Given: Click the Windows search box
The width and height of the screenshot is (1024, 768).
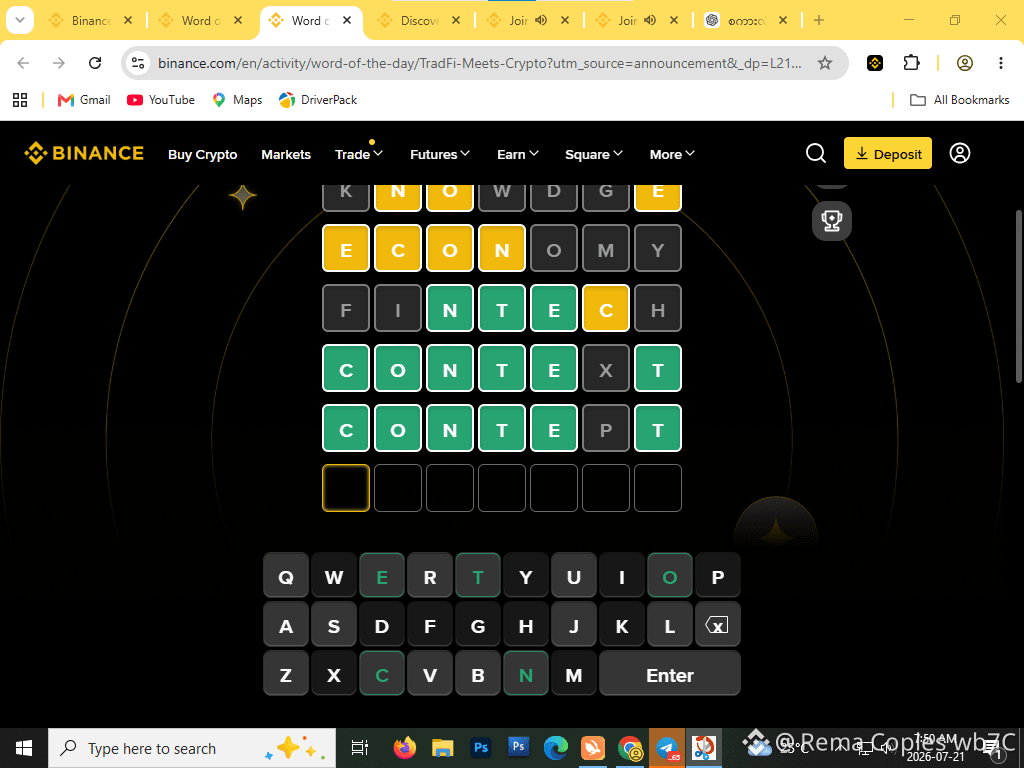Looking at the screenshot, I should pos(192,748).
